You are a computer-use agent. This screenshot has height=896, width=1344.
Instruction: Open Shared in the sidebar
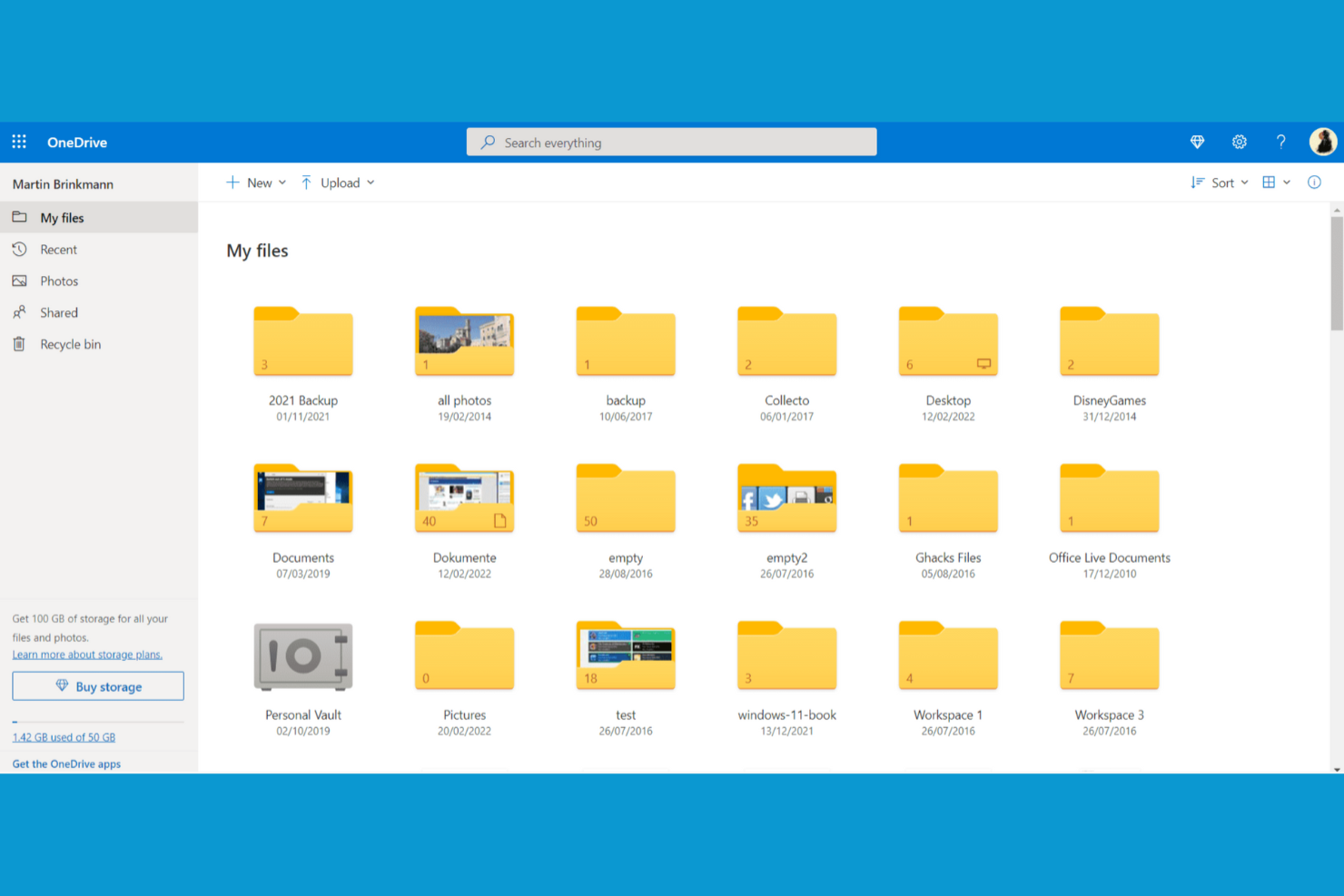pos(99,312)
